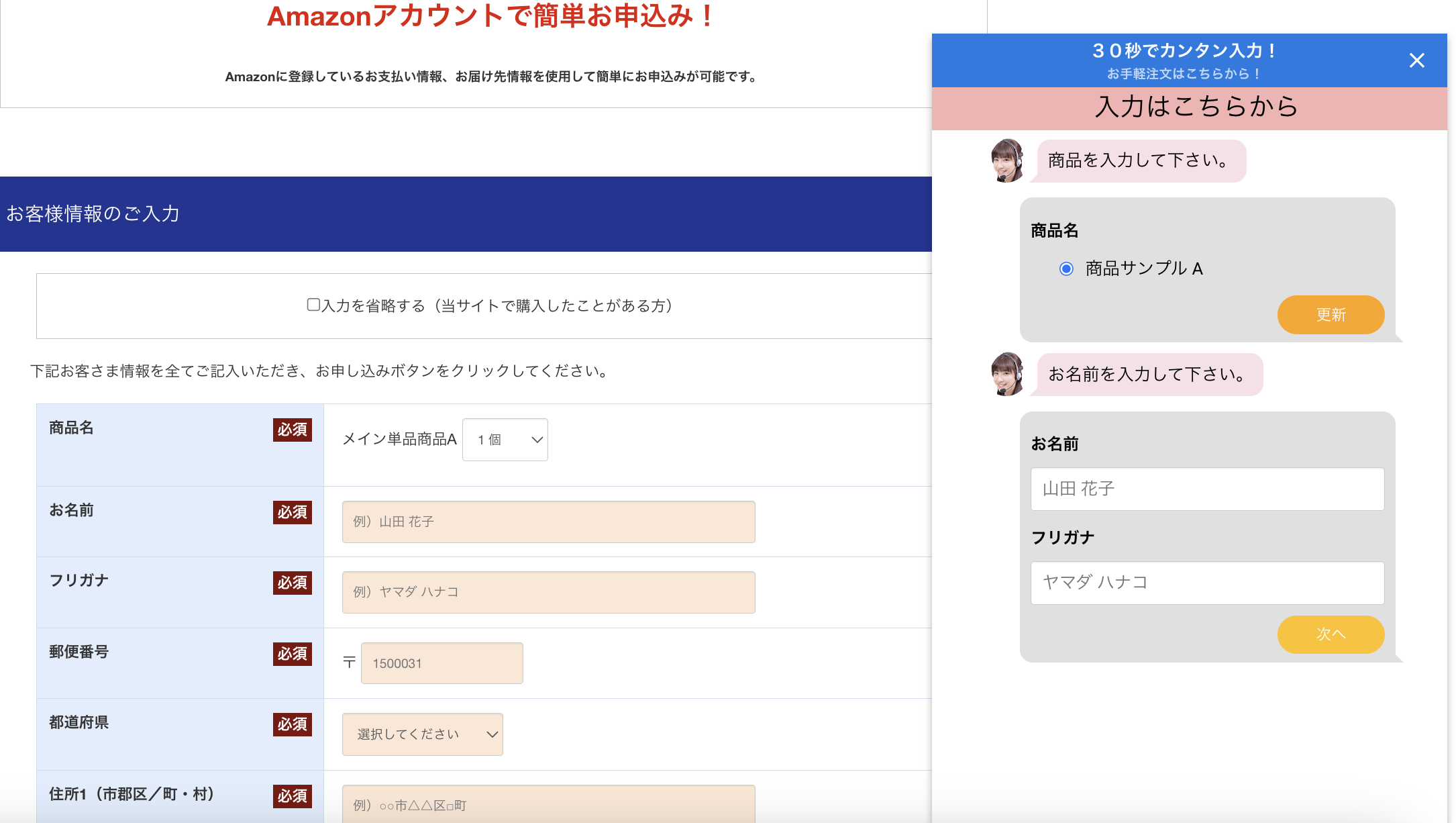Click the 〒 postal symbol
1456x823 pixels.
[x=349, y=663]
